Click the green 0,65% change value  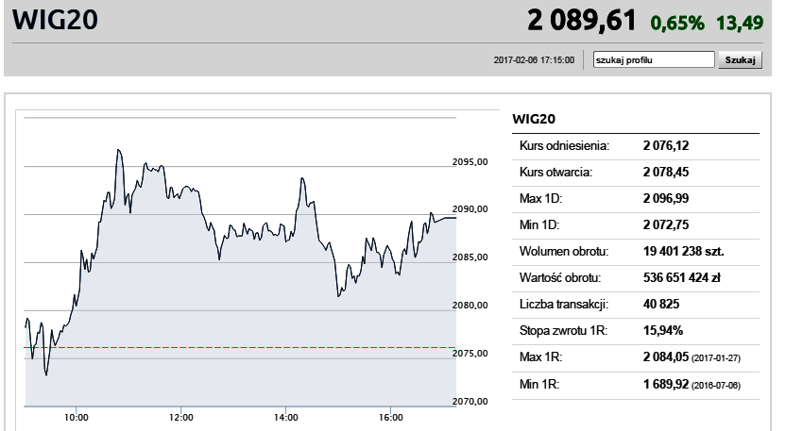click(x=677, y=23)
